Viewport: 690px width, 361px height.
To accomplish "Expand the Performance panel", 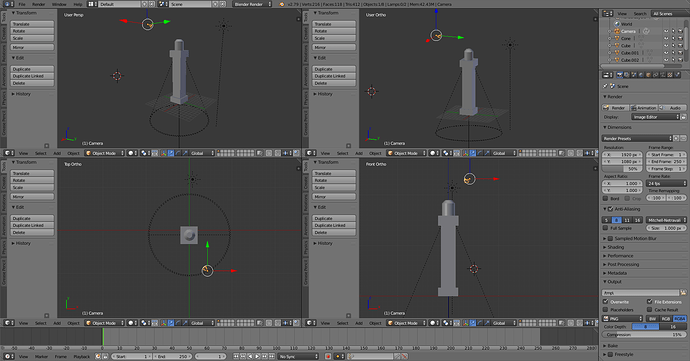I will tap(620, 256).
